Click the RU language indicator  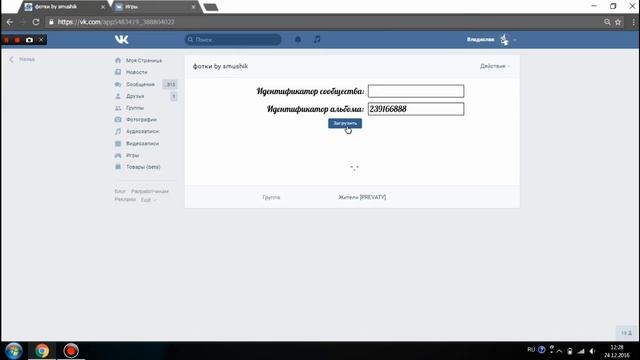click(x=531, y=350)
